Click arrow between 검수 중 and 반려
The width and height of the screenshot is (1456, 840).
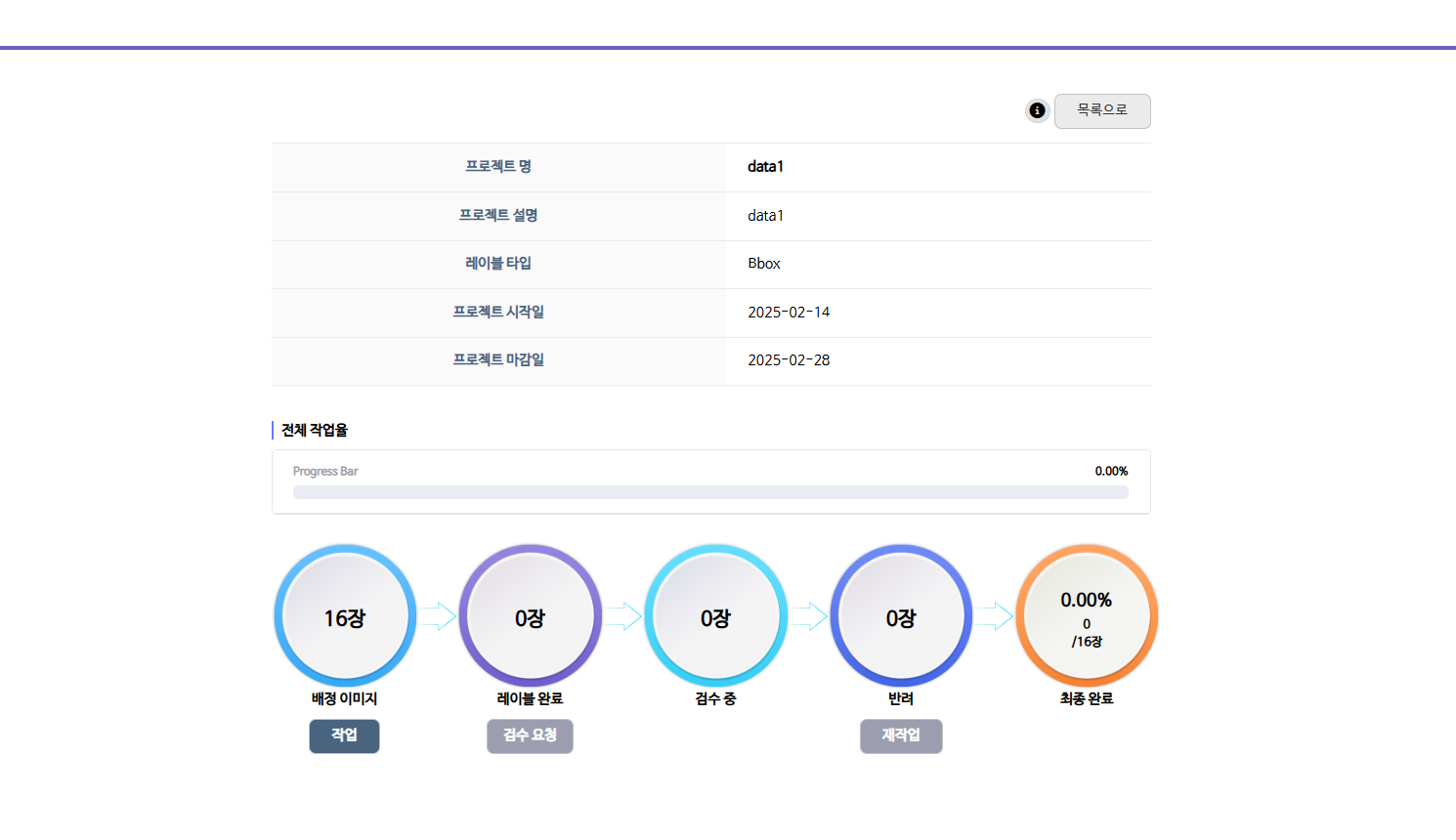coord(808,616)
